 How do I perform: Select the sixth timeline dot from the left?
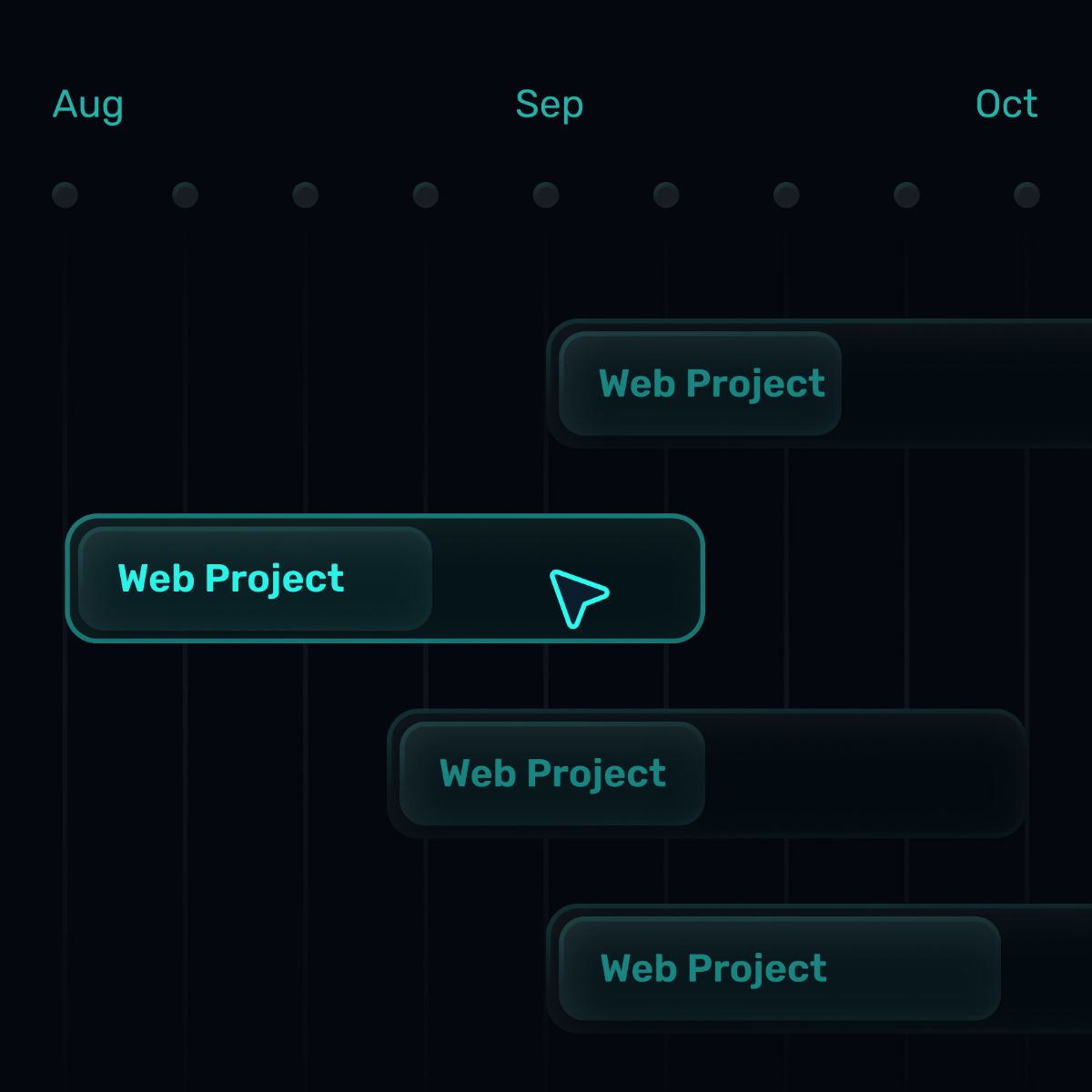click(666, 195)
